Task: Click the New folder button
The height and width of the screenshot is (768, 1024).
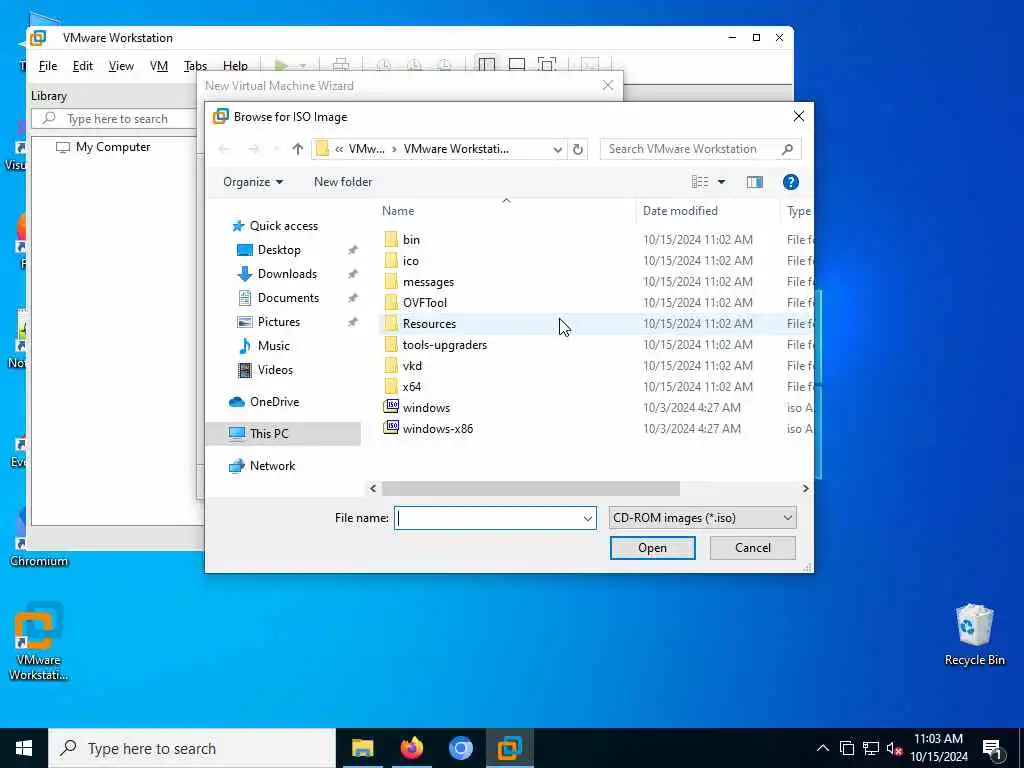Action: click(x=343, y=182)
